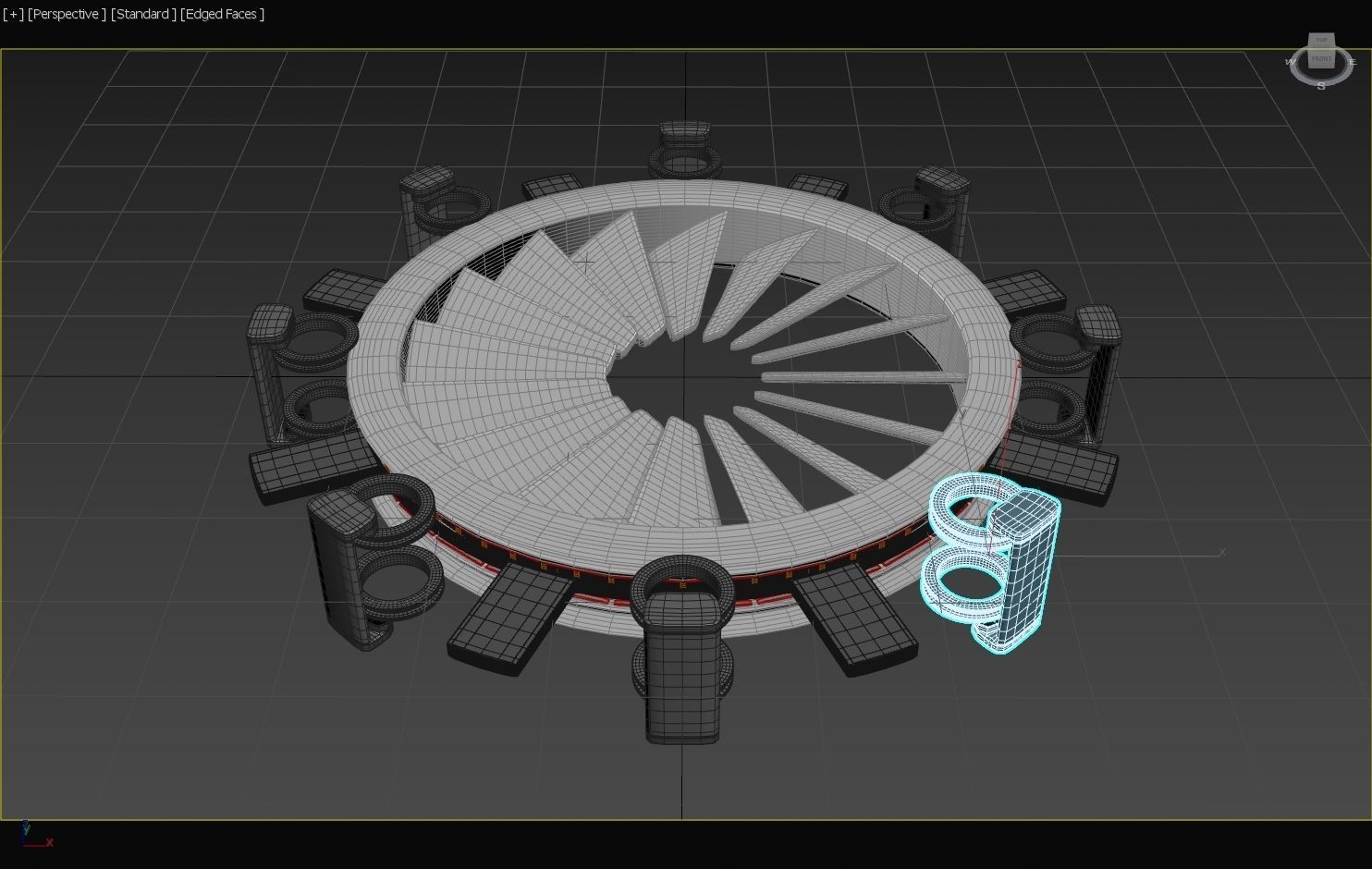The width and height of the screenshot is (1372, 869).
Task: Click the TOP face of the ViewCube
Action: point(1321,41)
